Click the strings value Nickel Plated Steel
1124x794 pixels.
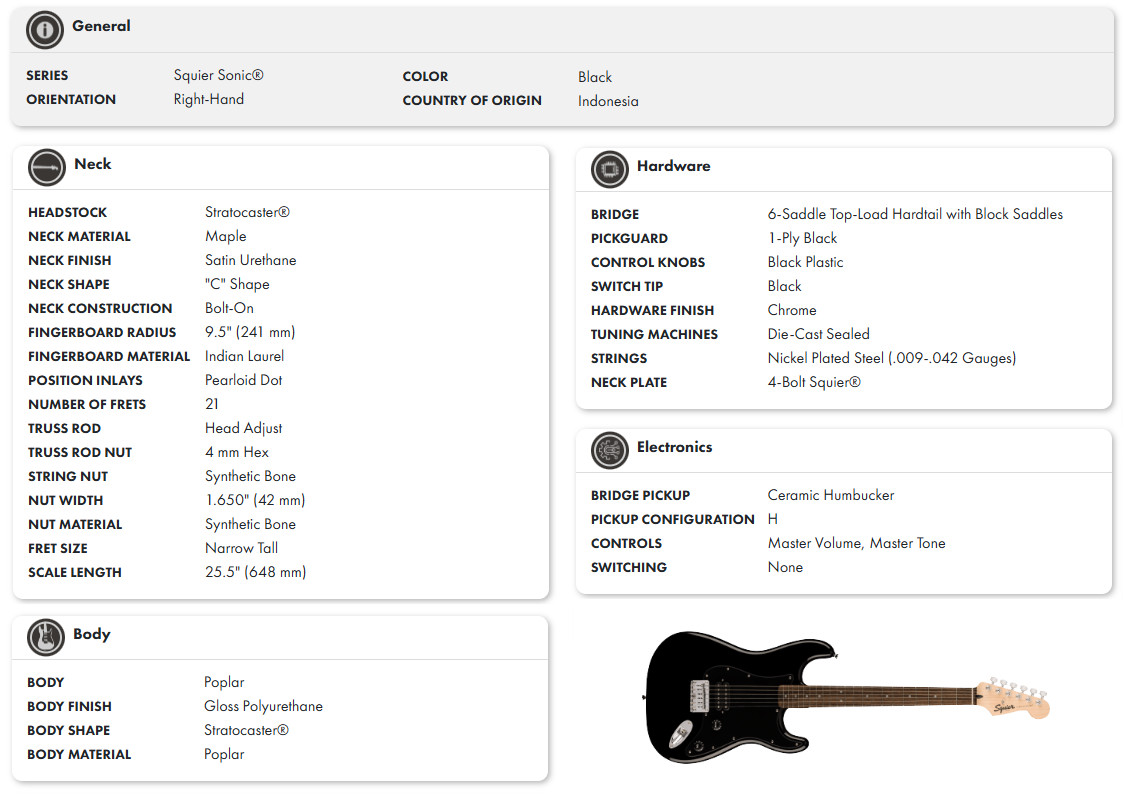pyautogui.click(x=892, y=358)
